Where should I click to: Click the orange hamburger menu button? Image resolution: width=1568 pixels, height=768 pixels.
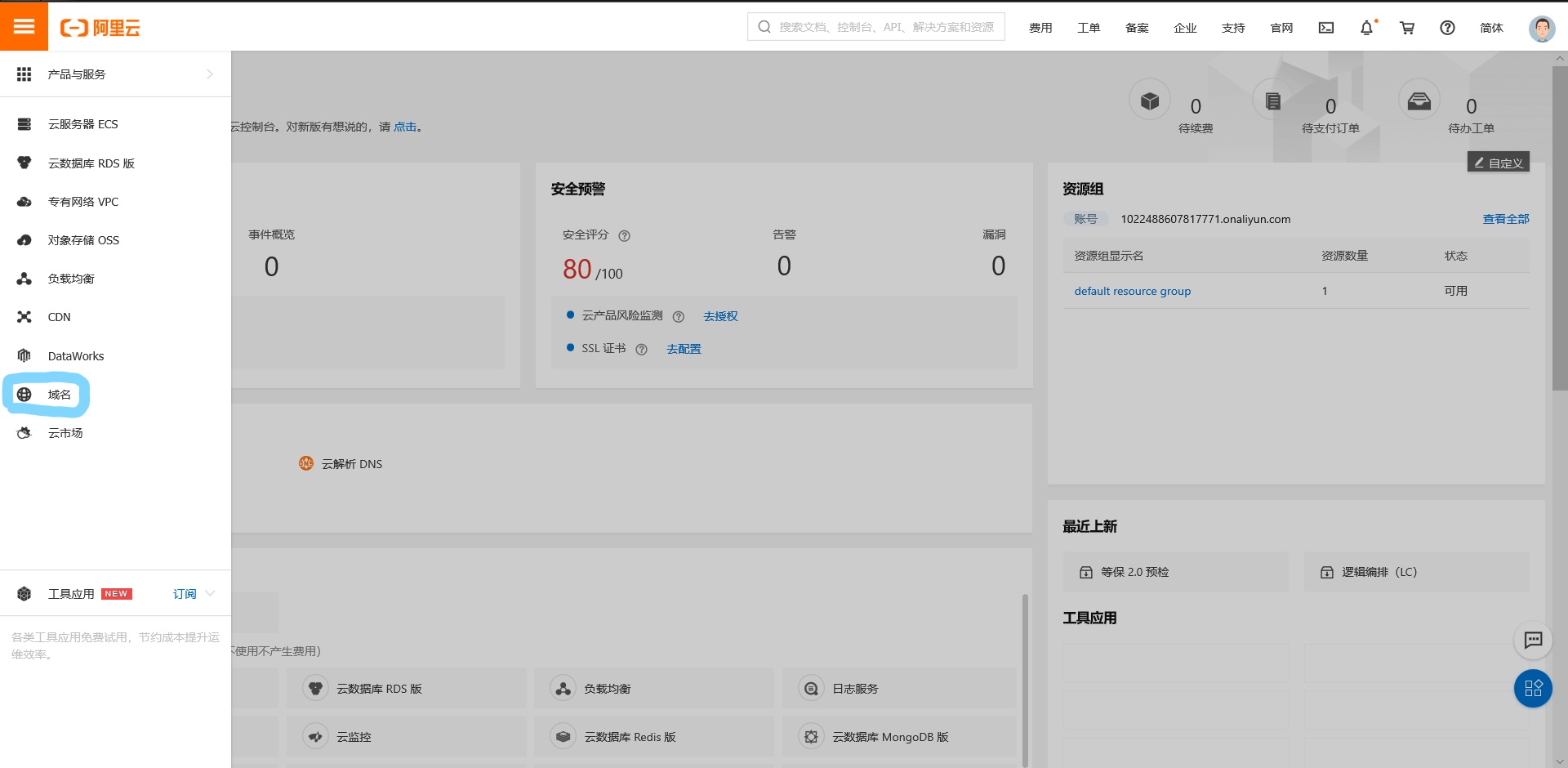(x=24, y=26)
